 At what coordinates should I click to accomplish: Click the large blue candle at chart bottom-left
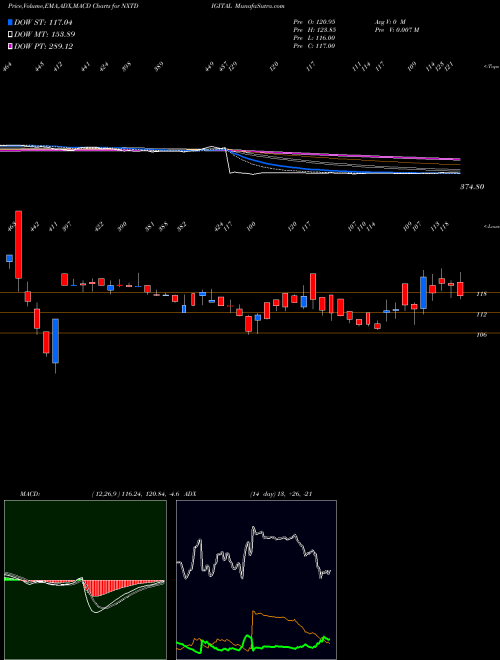(x=56, y=341)
